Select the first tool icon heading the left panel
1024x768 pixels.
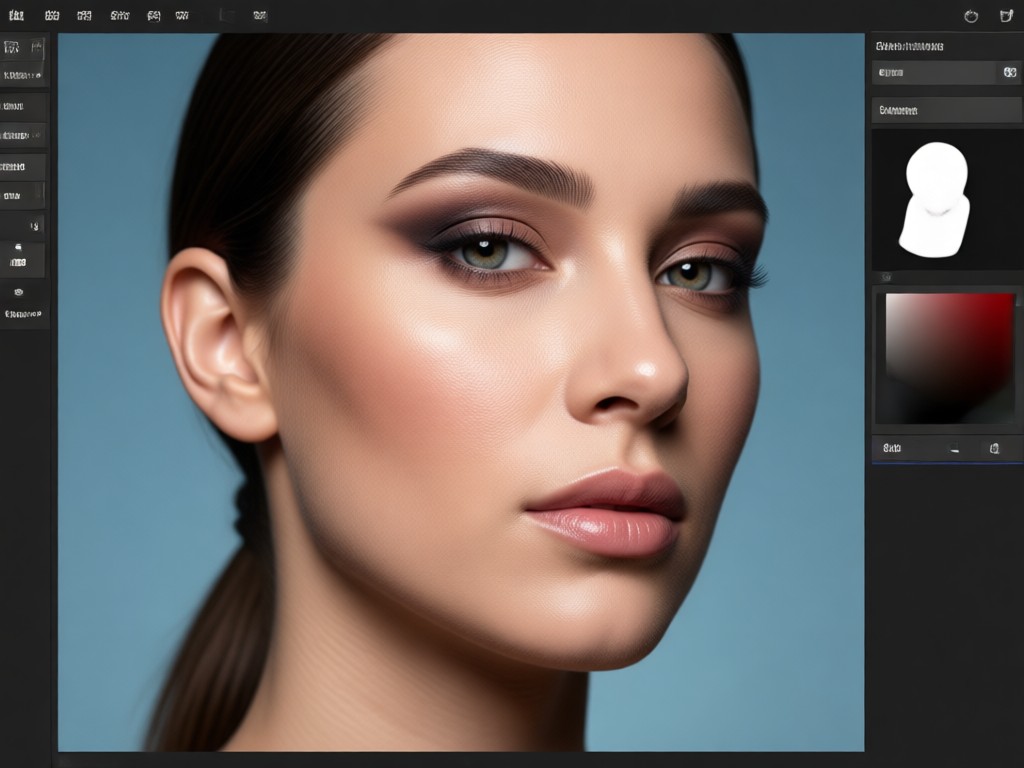11,47
